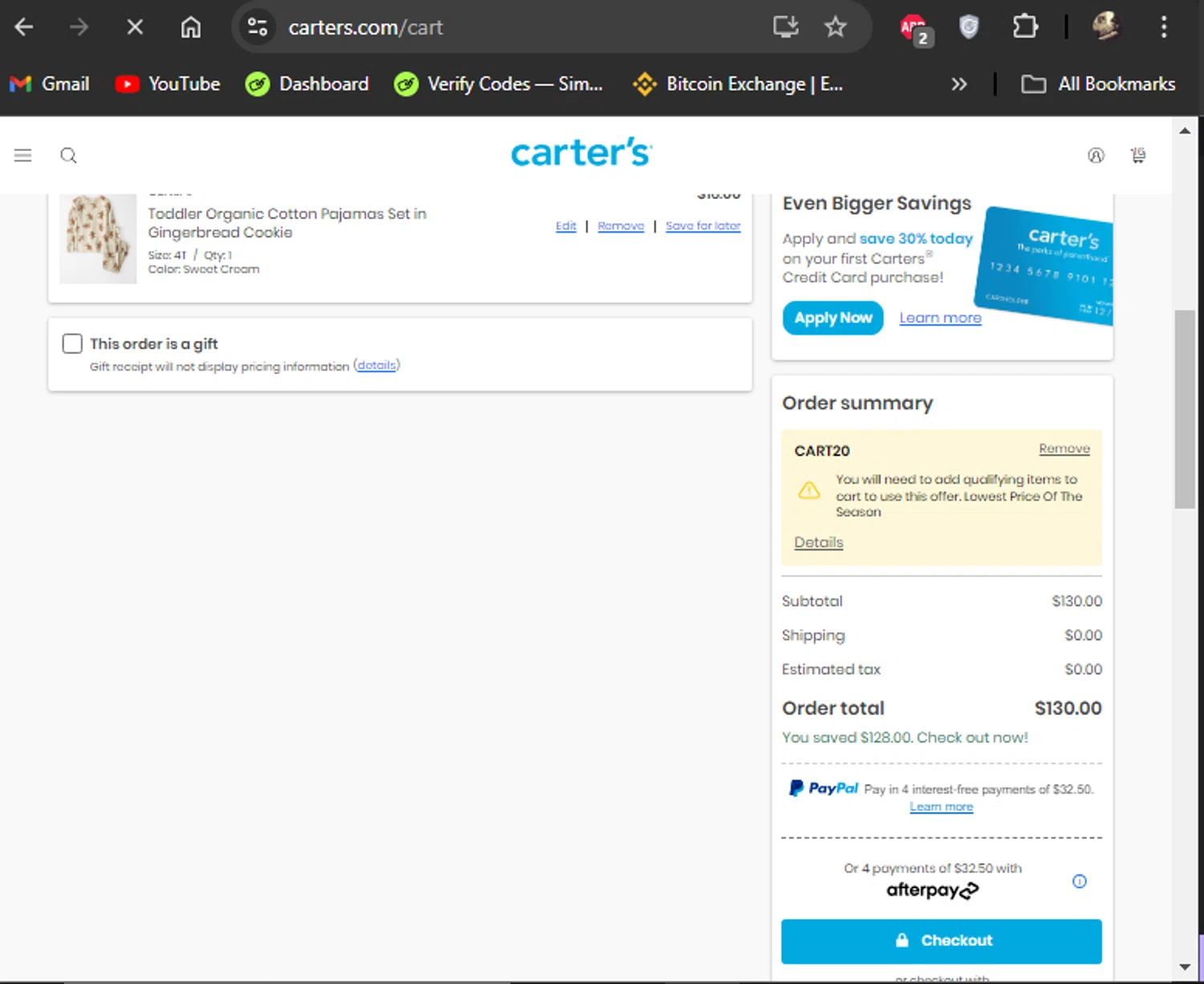Click the Carter's credit card image
Viewport: 1204px width, 984px height.
pyautogui.click(x=1044, y=266)
